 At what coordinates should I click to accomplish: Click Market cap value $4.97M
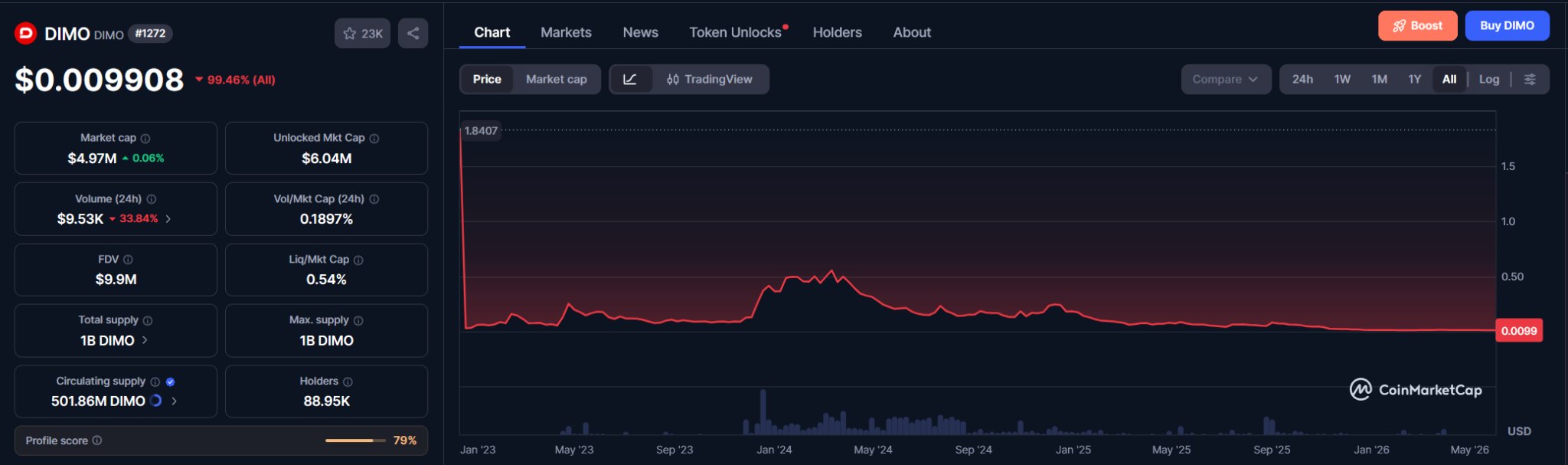92,159
